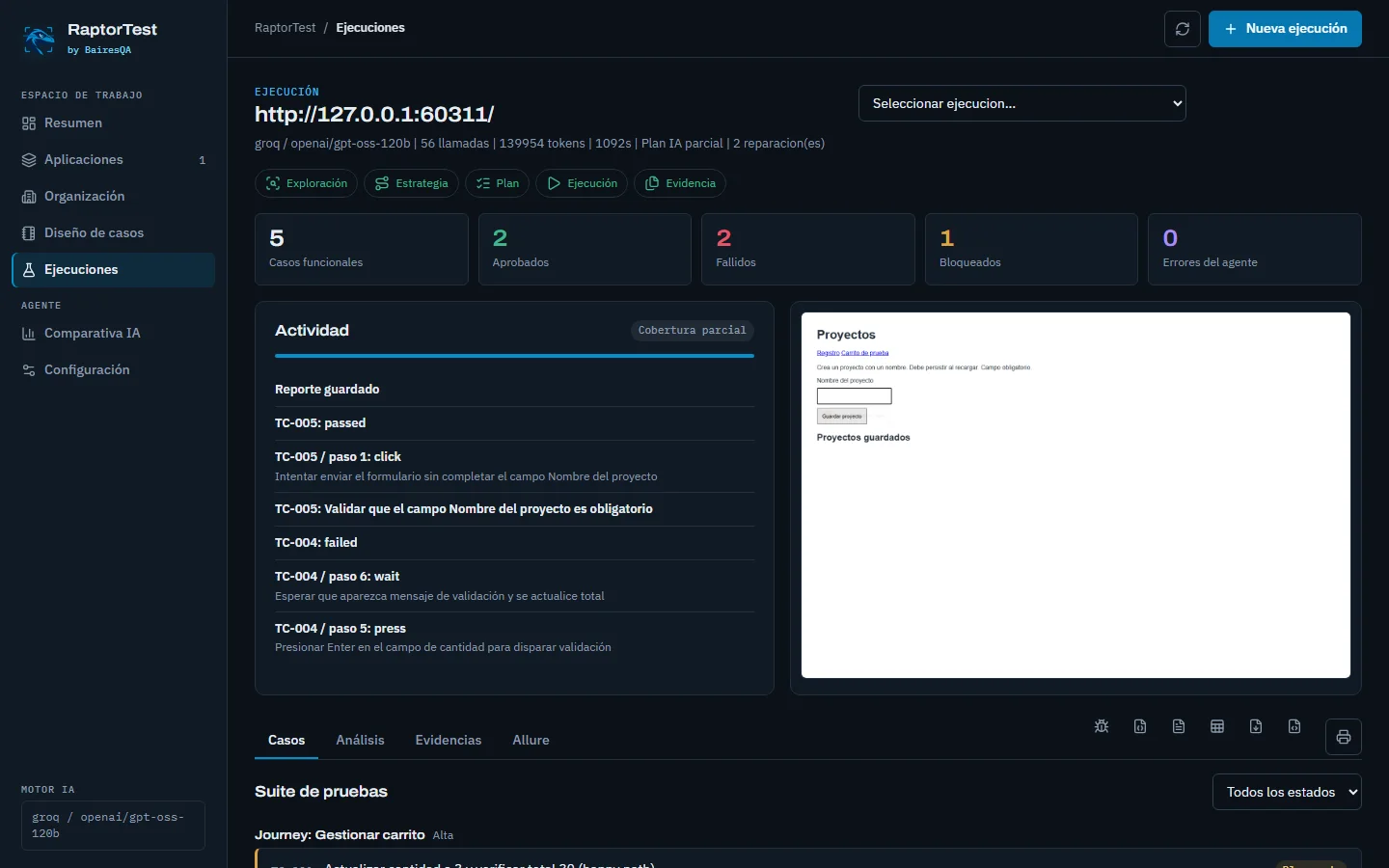The width and height of the screenshot is (1389, 868).
Task: Click the bug report icon
Action: point(1102,726)
